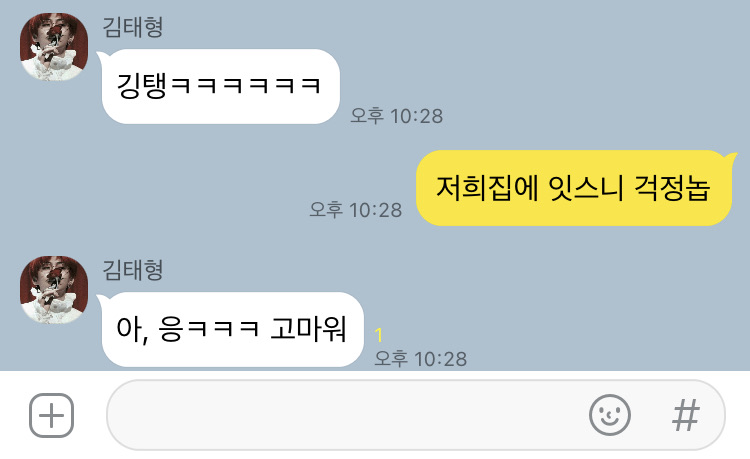Select the 깅탱ㅋㅋㅋㅋㅋㅋ message bubble
The height and width of the screenshot is (459, 750).
point(221,87)
